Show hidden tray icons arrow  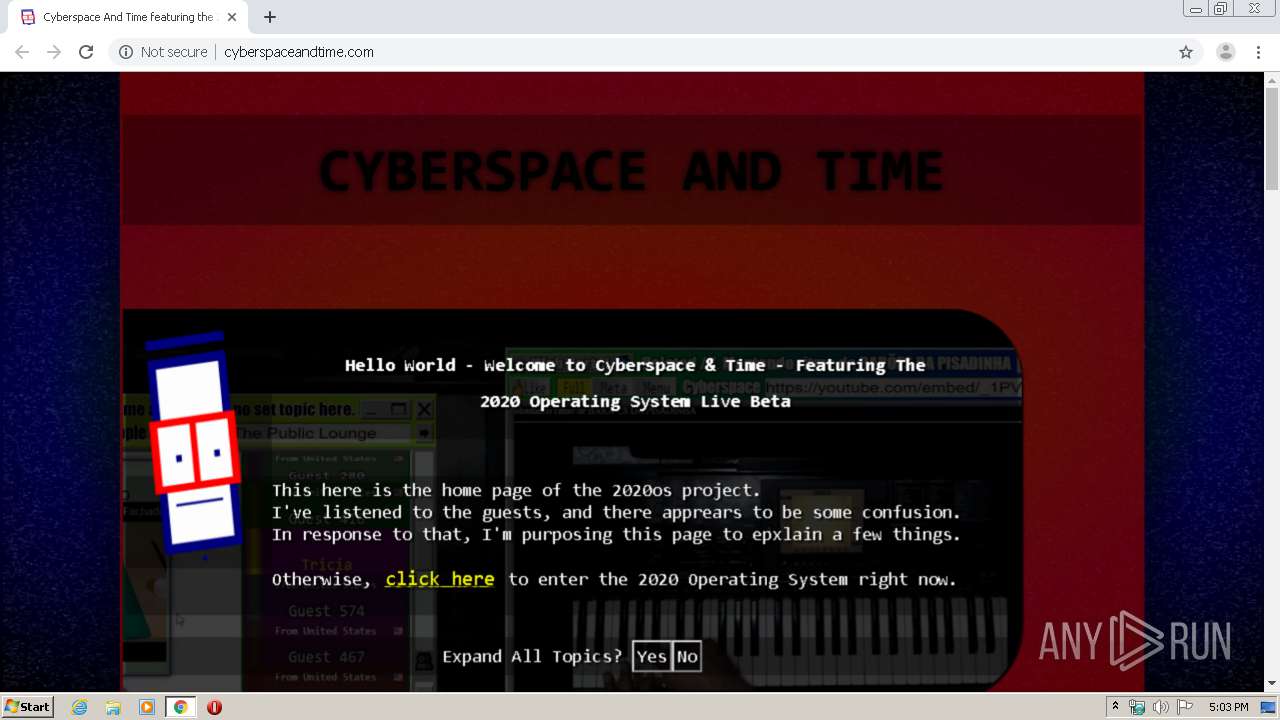click(1115, 707)
